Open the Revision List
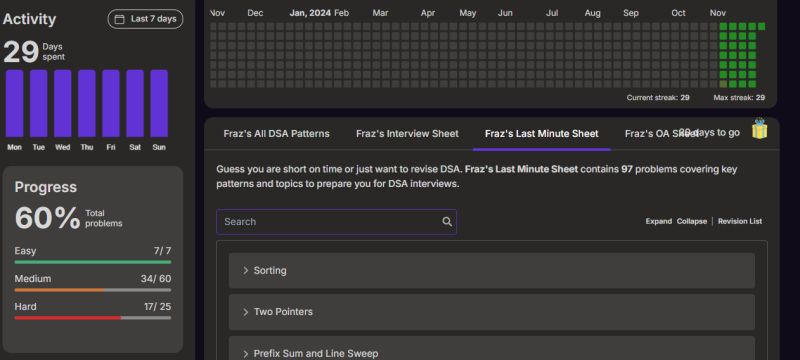This screenshot has width=800, height=360. point(740,221)
